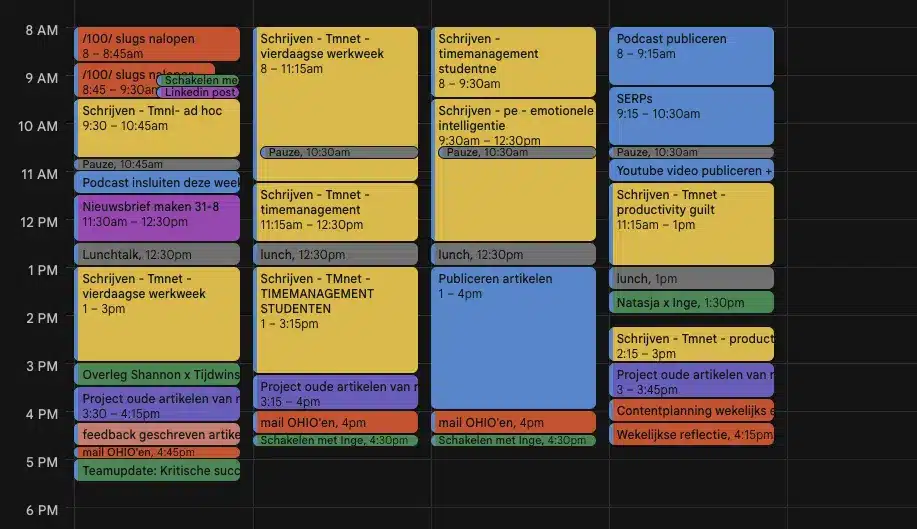Image resolution: width=917 pixels, height=529 pixels.
Task: Open the 'Nieuwsbrief maken 31-8' event
Action: pos(157,217)
